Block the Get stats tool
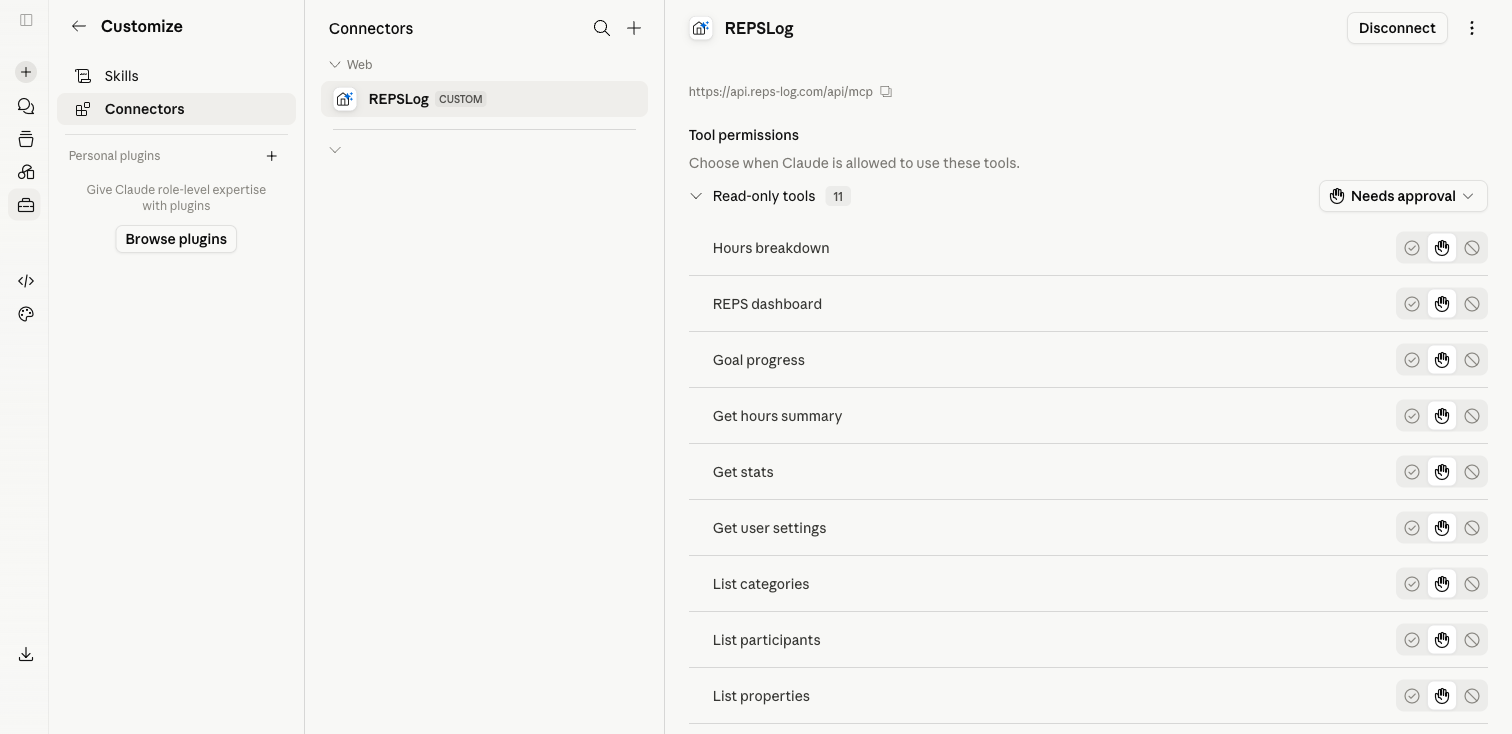The height and width of the screenshot is (734, 1512). [1472, 472]
